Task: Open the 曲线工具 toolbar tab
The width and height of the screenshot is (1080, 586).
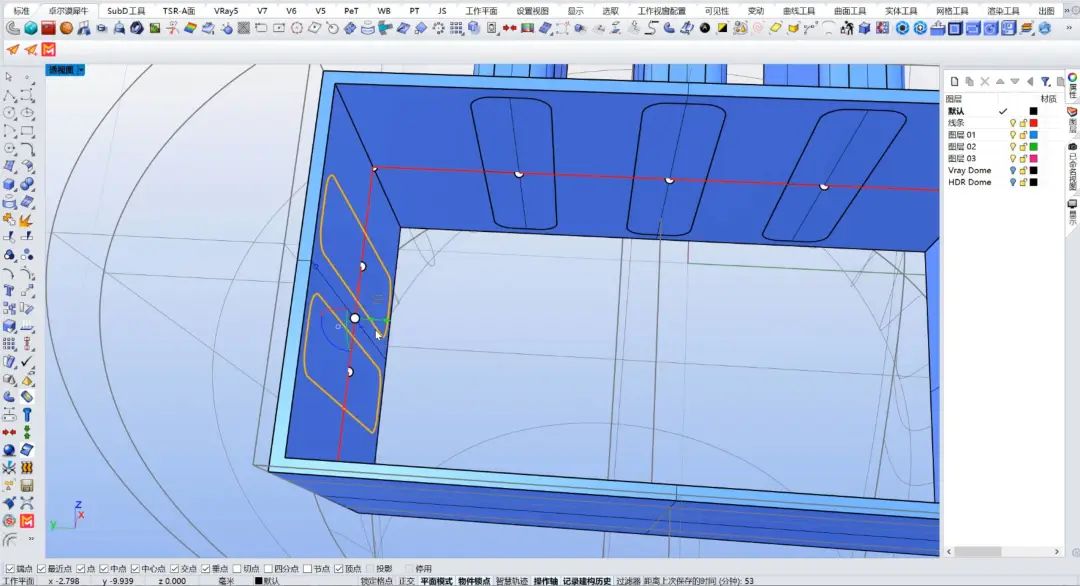Action: (x=798, y=10)
